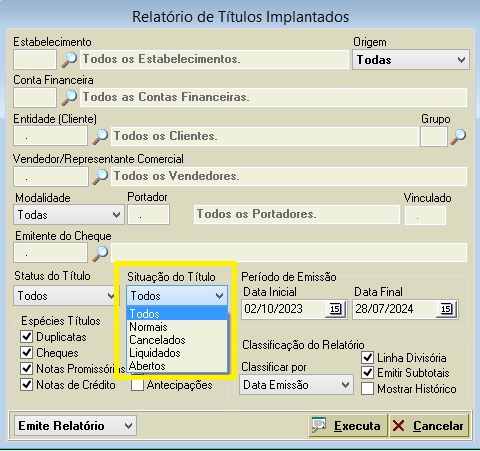Expand the Classificar por dropdown

click(x=296, y=385)
